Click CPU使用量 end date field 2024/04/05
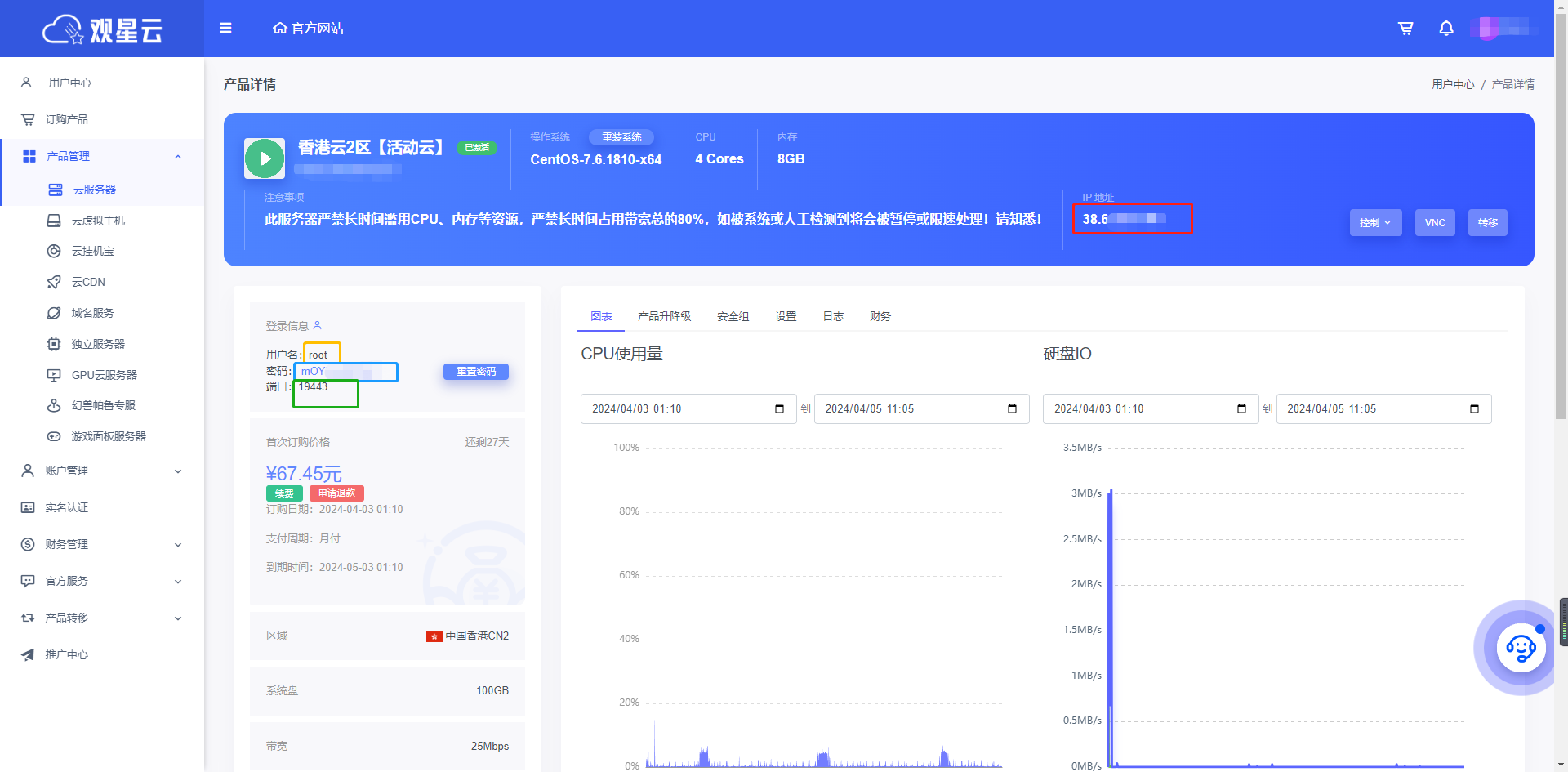 (921, 408)
